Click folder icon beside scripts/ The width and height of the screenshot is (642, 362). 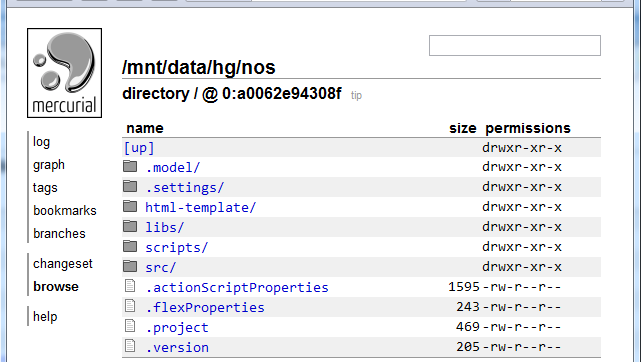click(x=130, y=246)
